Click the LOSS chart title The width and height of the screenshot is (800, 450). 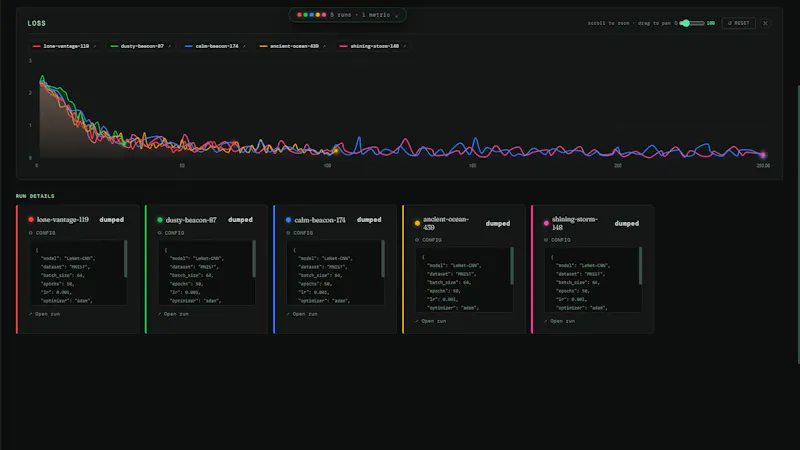point(36,23)
